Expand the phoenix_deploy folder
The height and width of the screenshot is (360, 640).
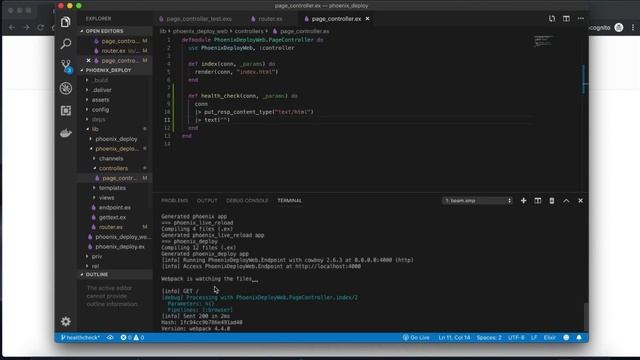pos(116,139)
